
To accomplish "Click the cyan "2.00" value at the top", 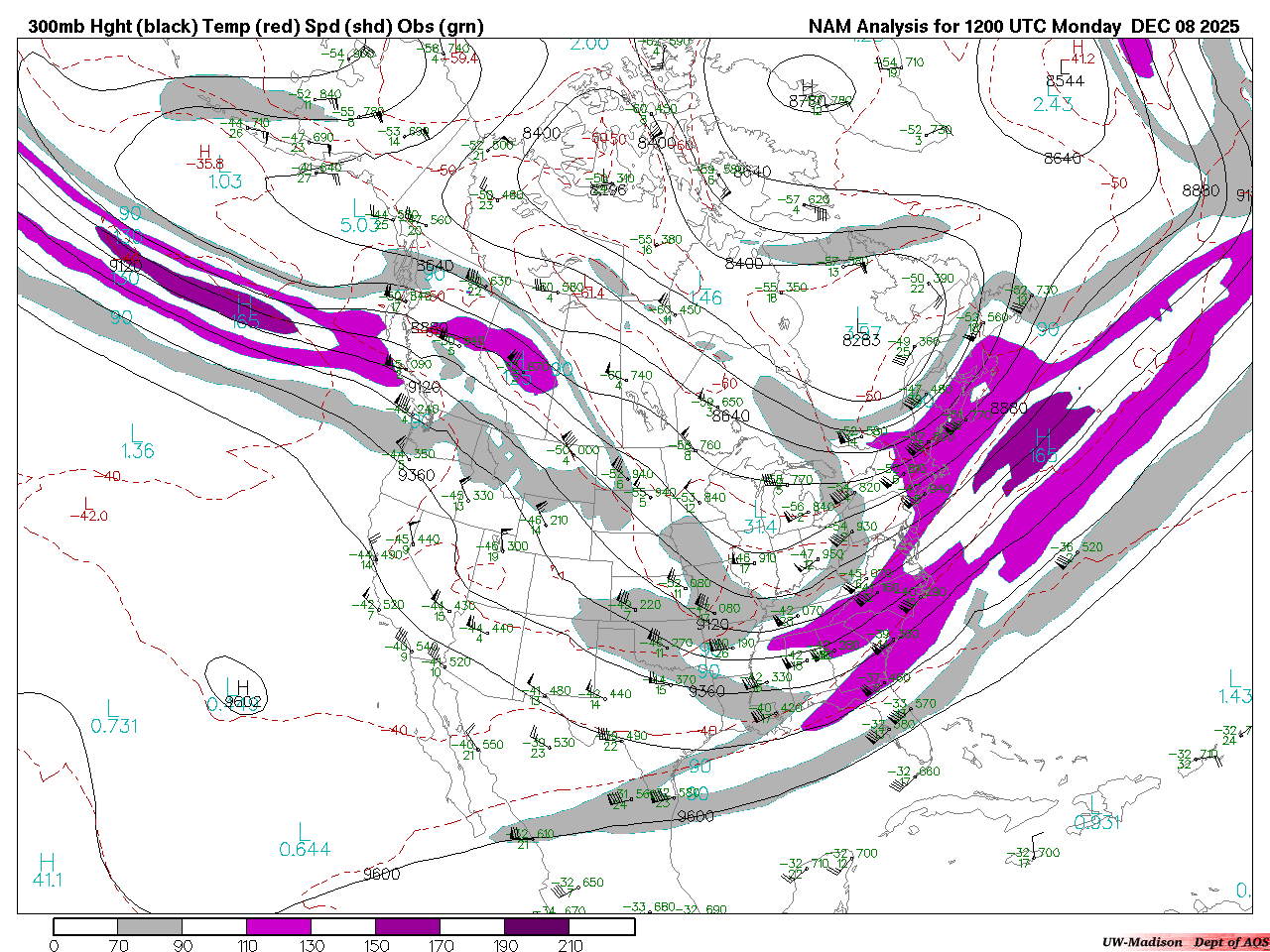I will (589, 44).
